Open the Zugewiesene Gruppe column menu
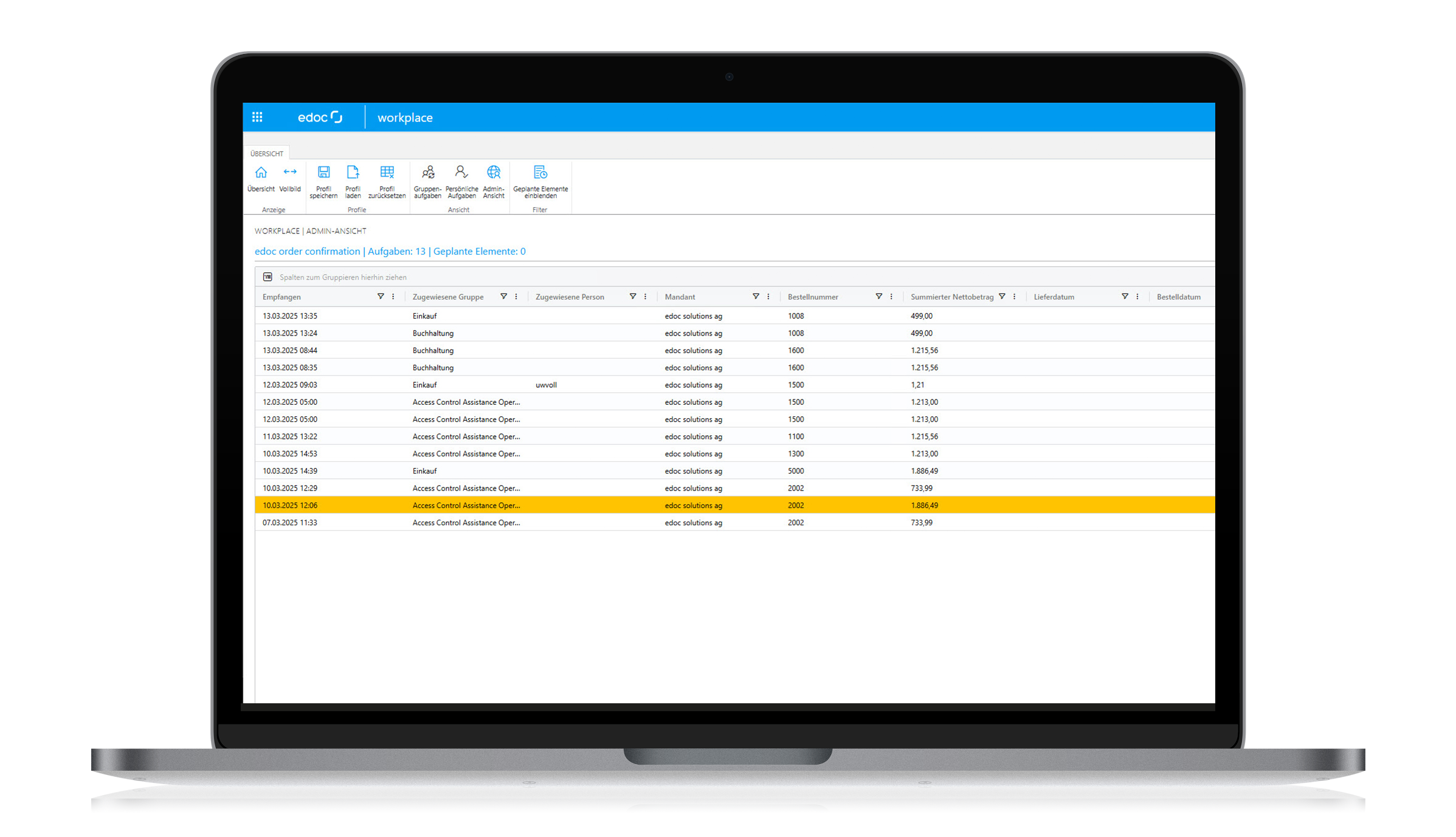Viewport: 1456px width, 837px height. point(516,297)
